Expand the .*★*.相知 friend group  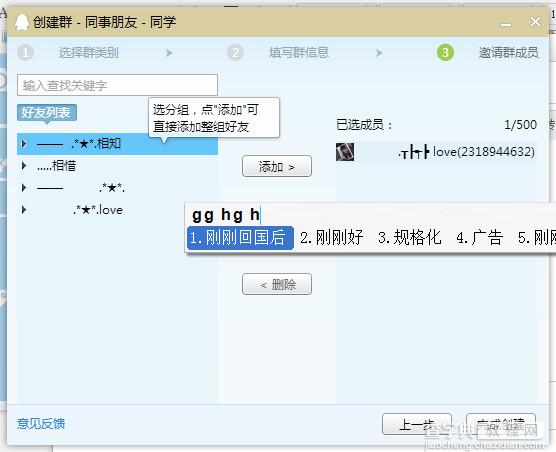[24, 144]
